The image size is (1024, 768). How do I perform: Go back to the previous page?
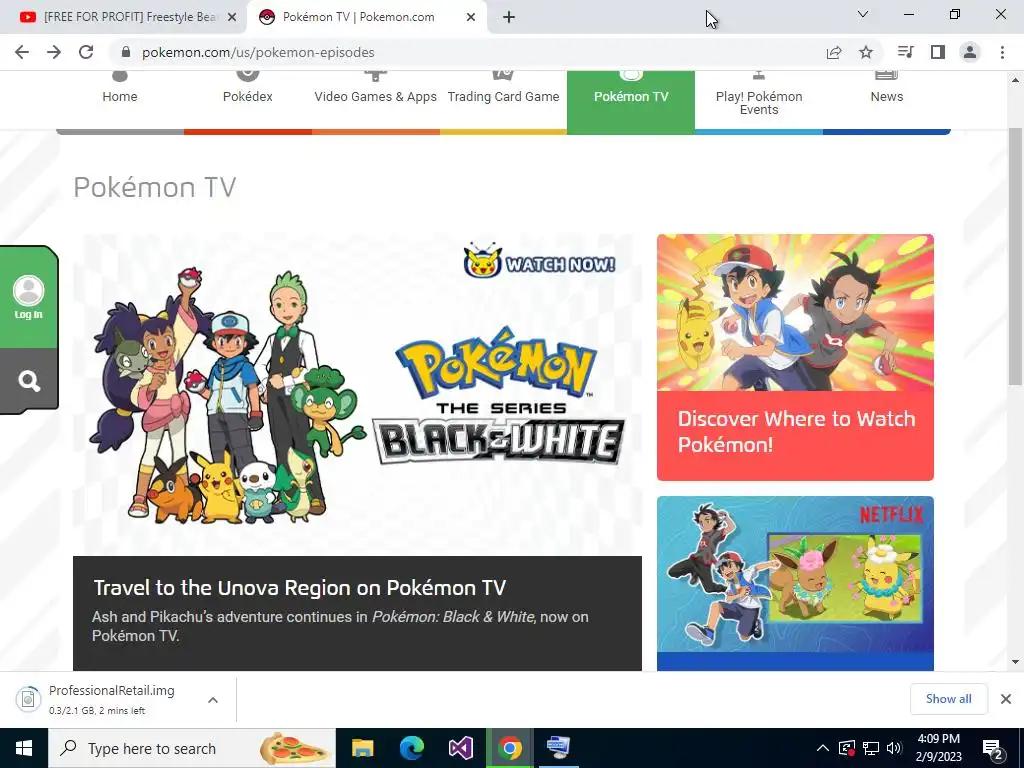click(x=22, y=52)
